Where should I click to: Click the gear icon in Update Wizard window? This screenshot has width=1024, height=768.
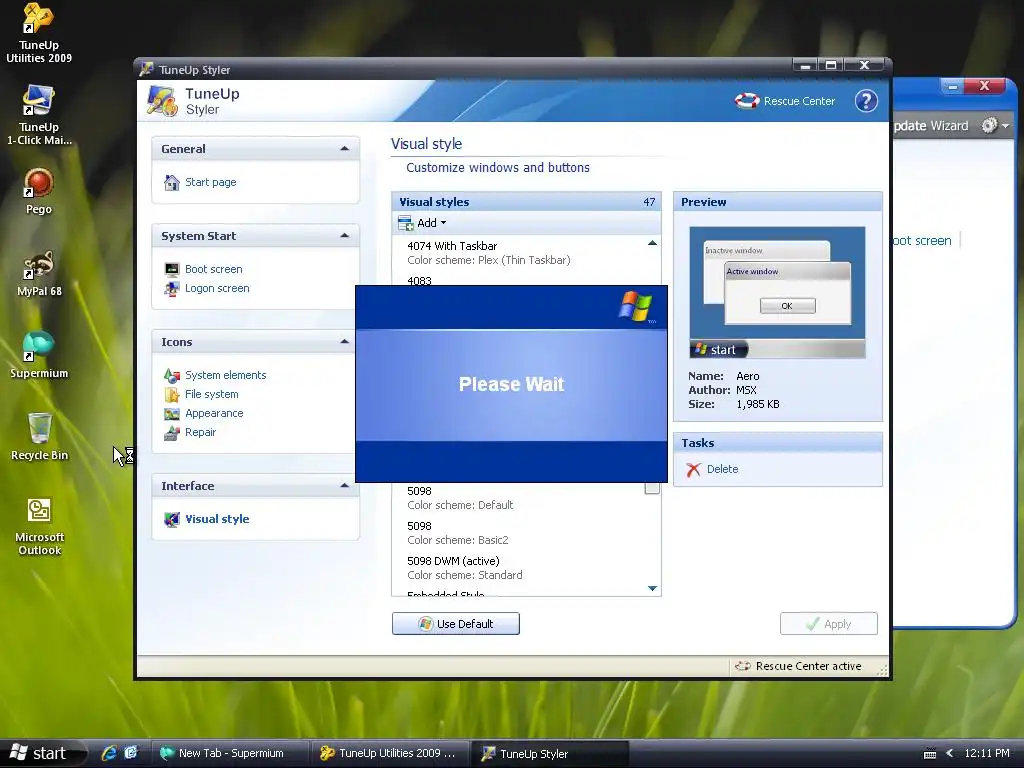click(x=989, y=125)
